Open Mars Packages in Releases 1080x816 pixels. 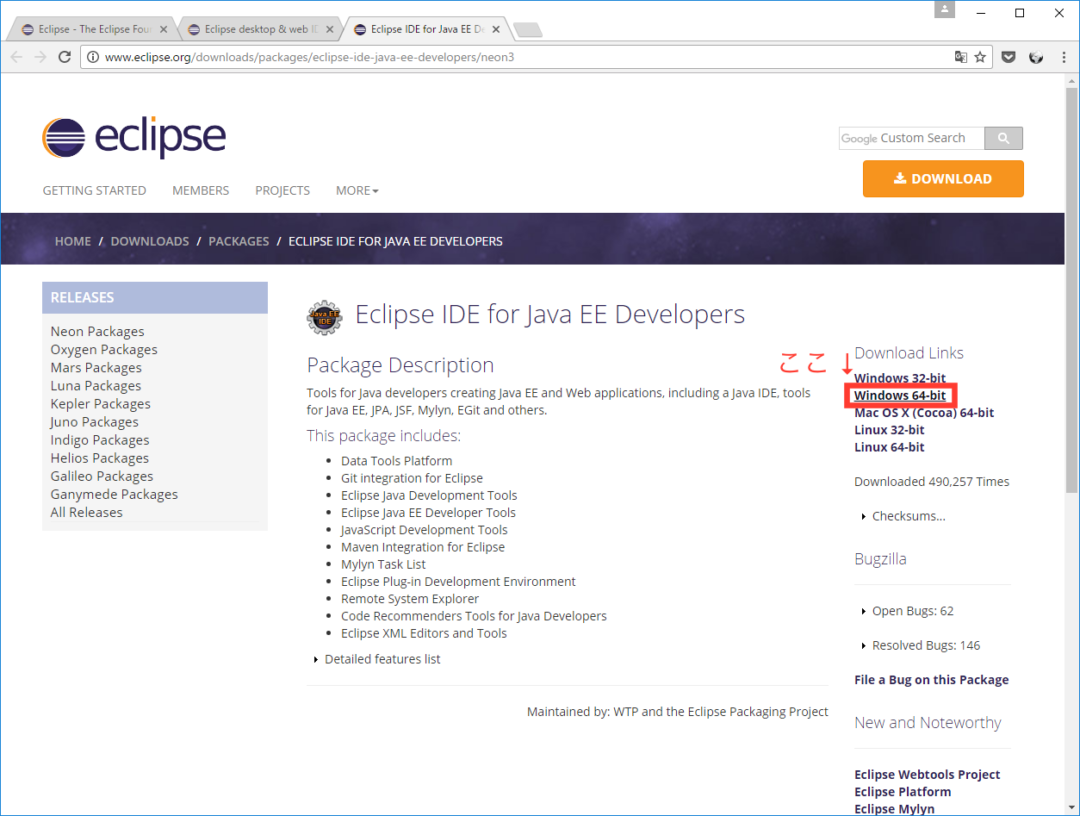[96, 368]
